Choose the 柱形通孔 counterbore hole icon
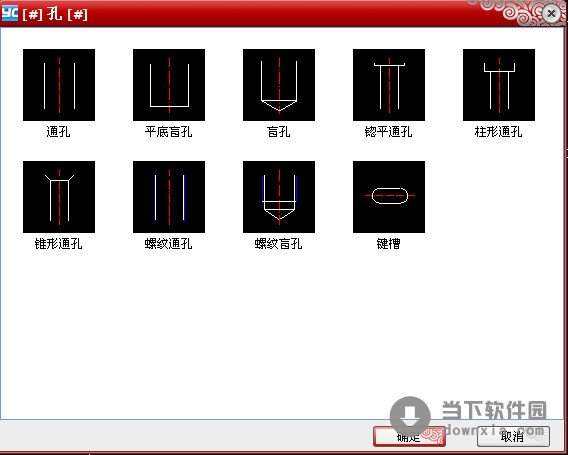The height and width of the screenshot is (455, 568). (499, 85)
